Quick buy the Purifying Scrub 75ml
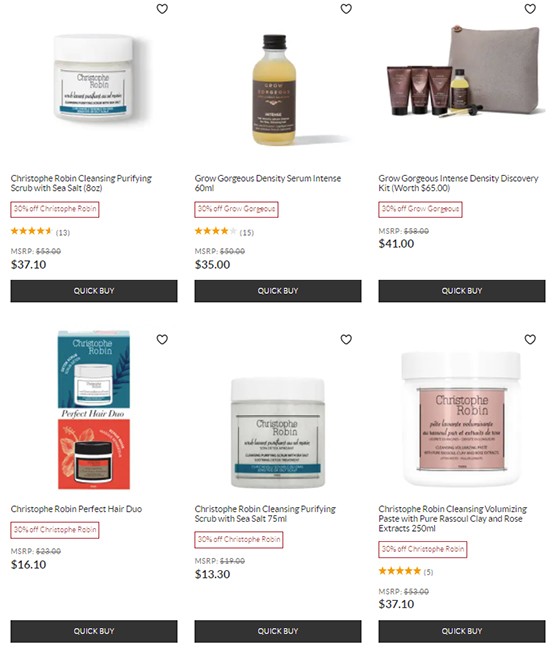The image size is (552, 650). [278, 631]
